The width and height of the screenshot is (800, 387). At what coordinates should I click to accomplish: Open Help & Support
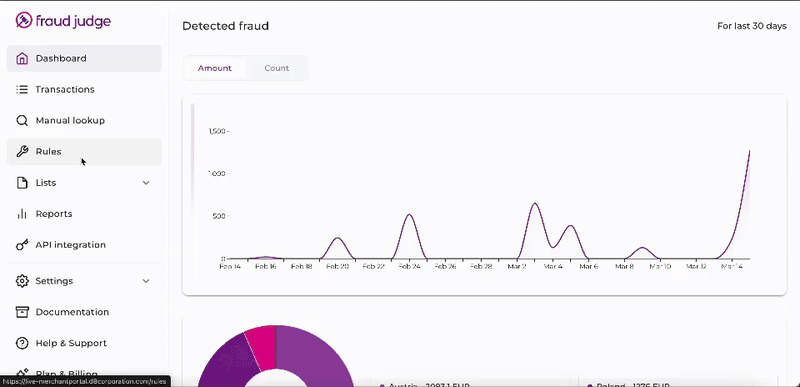click(84, 343)
